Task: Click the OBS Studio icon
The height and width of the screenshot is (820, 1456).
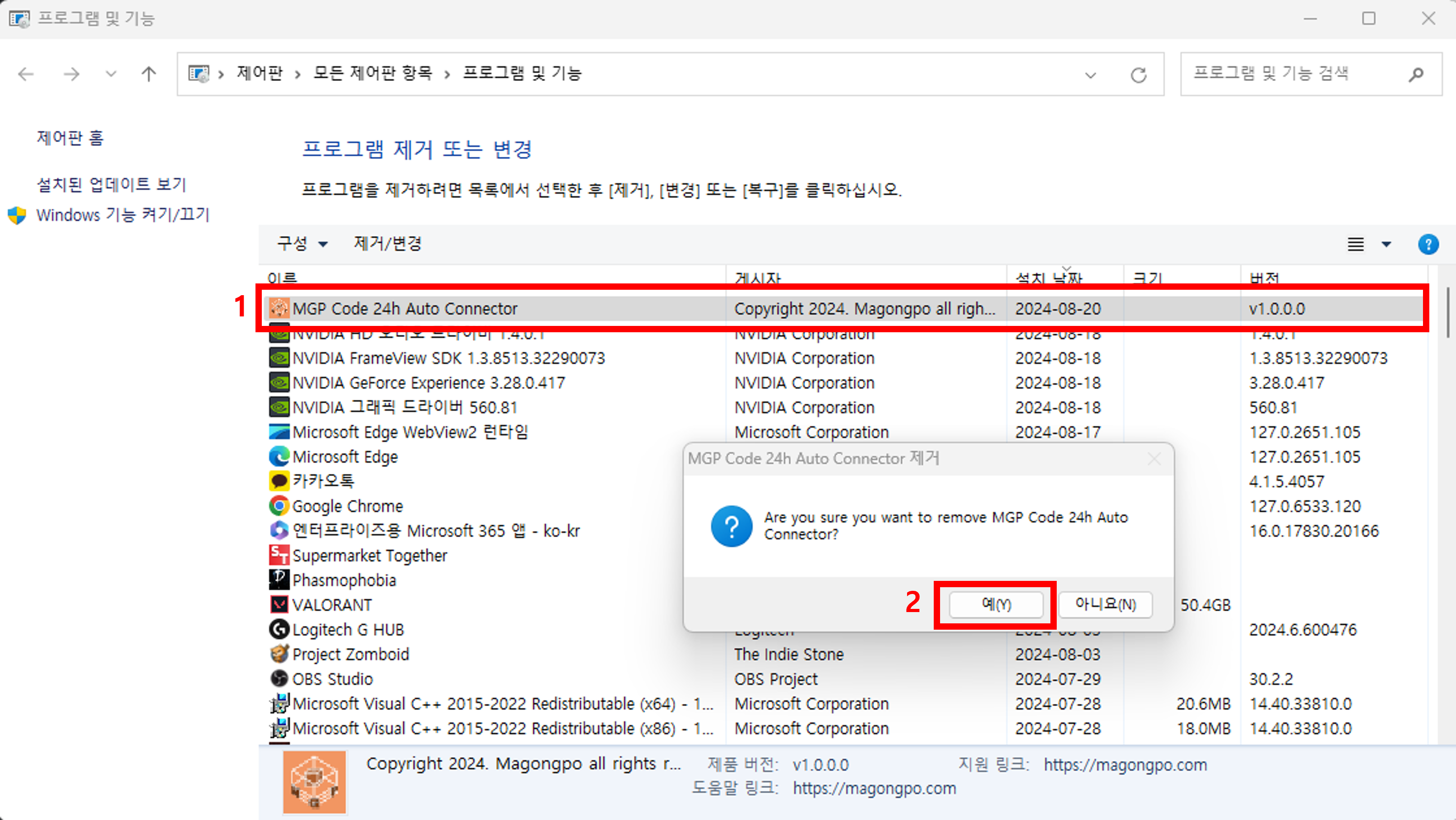Action: tap(279, 679)
